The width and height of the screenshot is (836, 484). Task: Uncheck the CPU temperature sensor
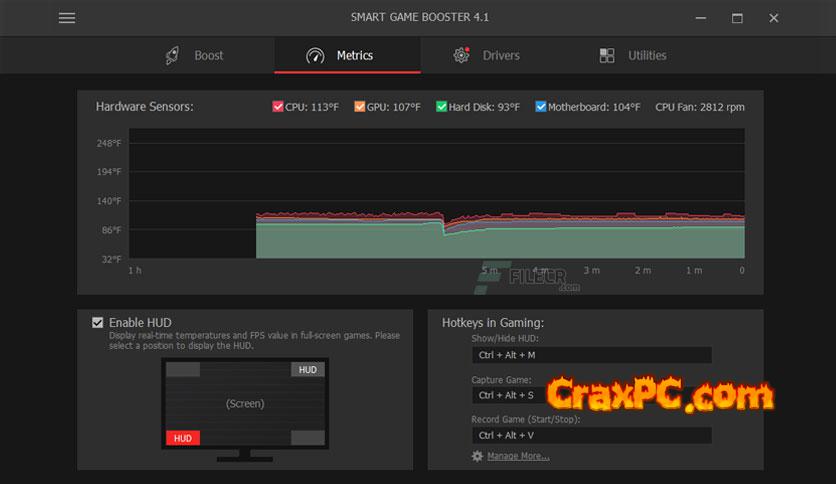click(x=278, y=107)
